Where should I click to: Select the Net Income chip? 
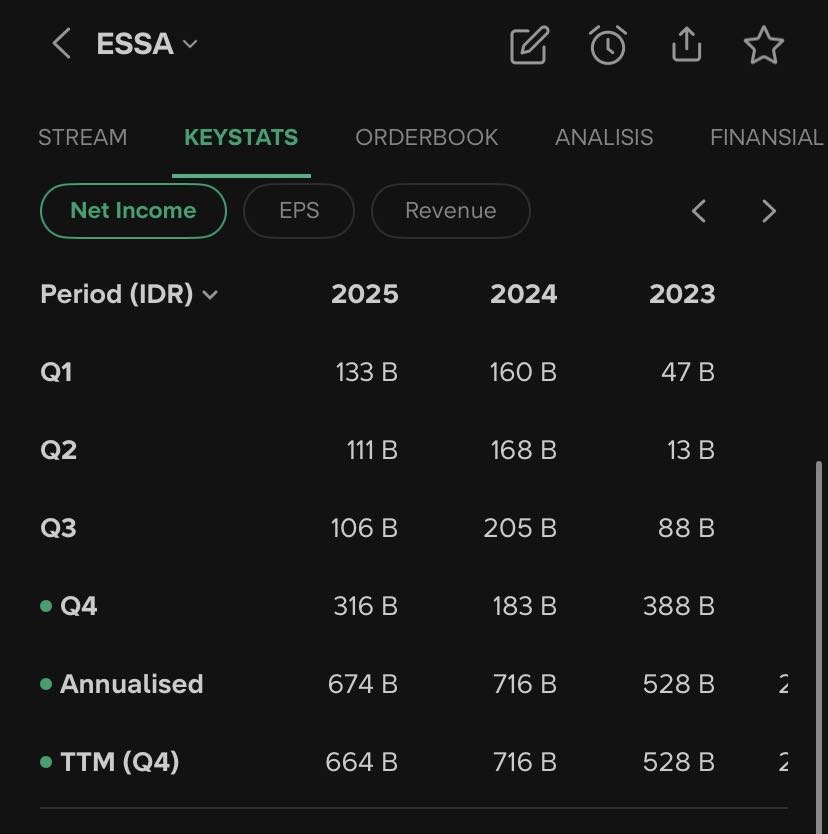point(133,211)
